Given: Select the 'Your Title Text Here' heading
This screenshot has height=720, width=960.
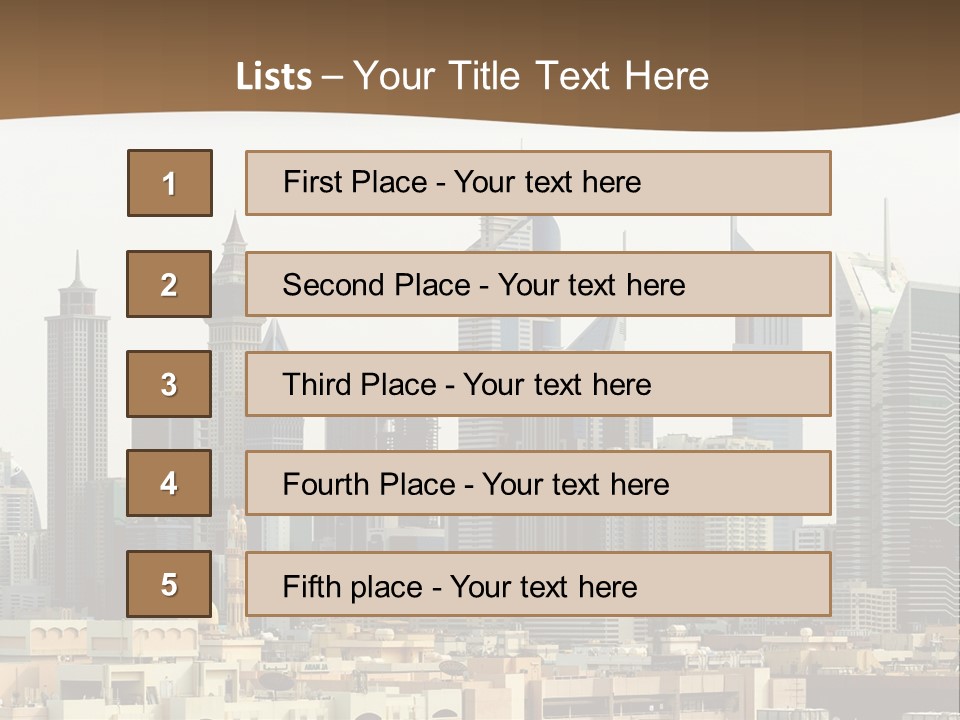Looking at the screenshot, I should click(531, 76).
